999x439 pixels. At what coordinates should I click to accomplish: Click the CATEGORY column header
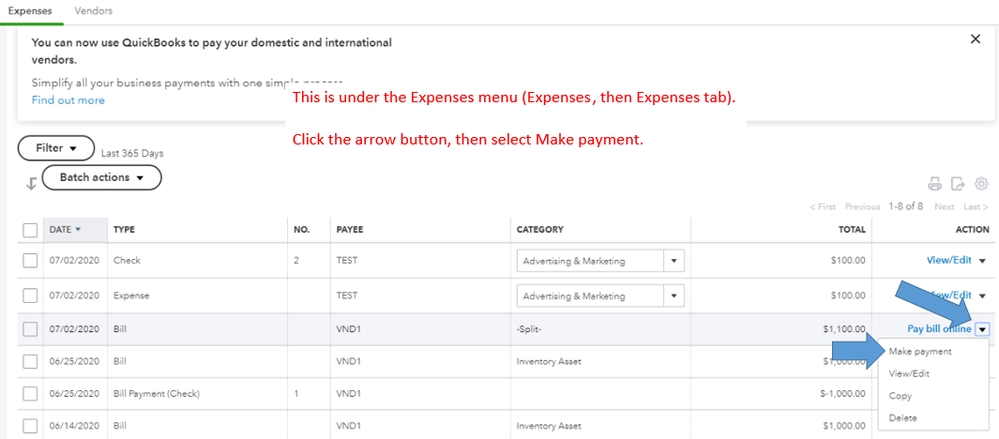coord(540,229)
